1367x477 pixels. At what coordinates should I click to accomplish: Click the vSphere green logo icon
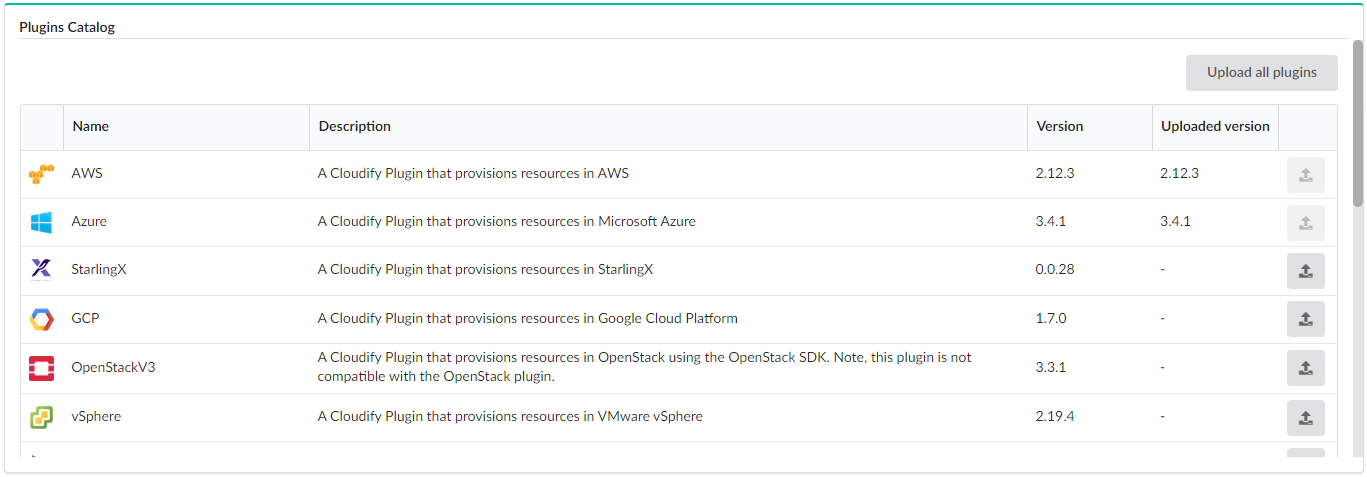tap(41, 417)
